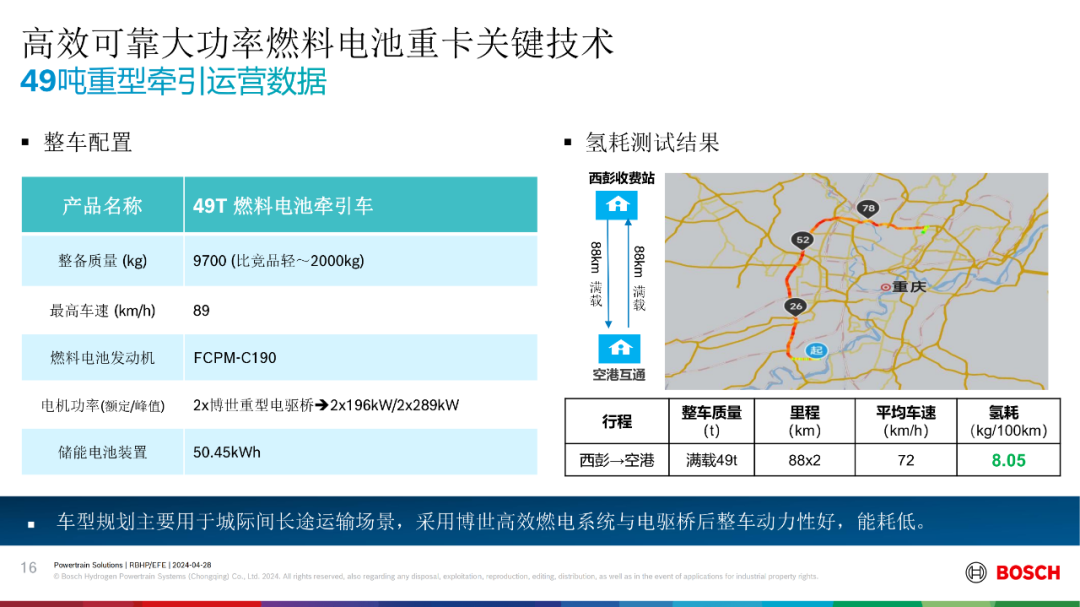The height and width of the screenshot is (607, 1080).
Task: Click the Bosch circular logo emblem
Action: click(x=975, y=573)
